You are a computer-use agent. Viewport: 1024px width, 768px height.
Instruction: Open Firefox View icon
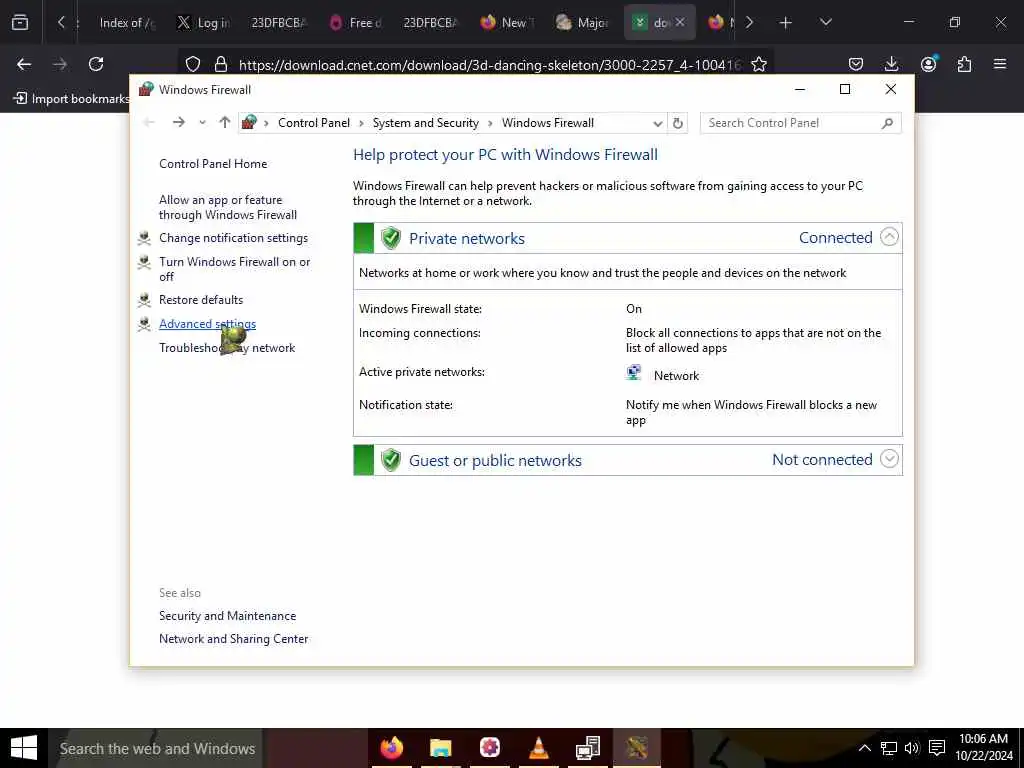[x=20, y=23]
